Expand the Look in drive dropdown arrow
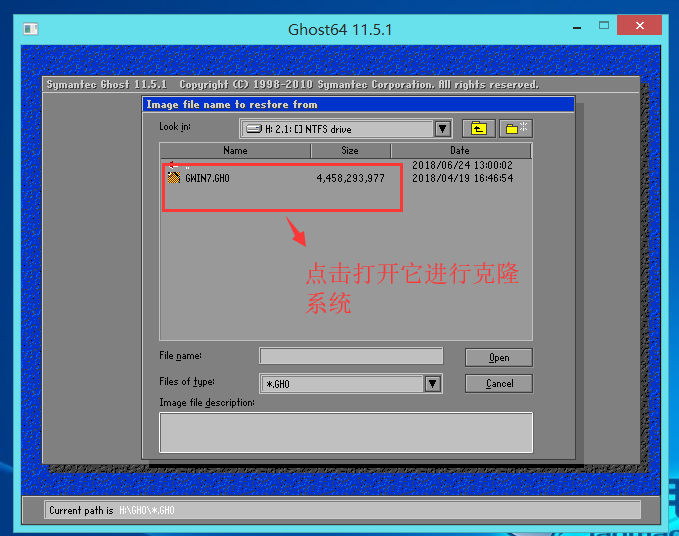The image size is (679, 536). [x=442, y=129]
